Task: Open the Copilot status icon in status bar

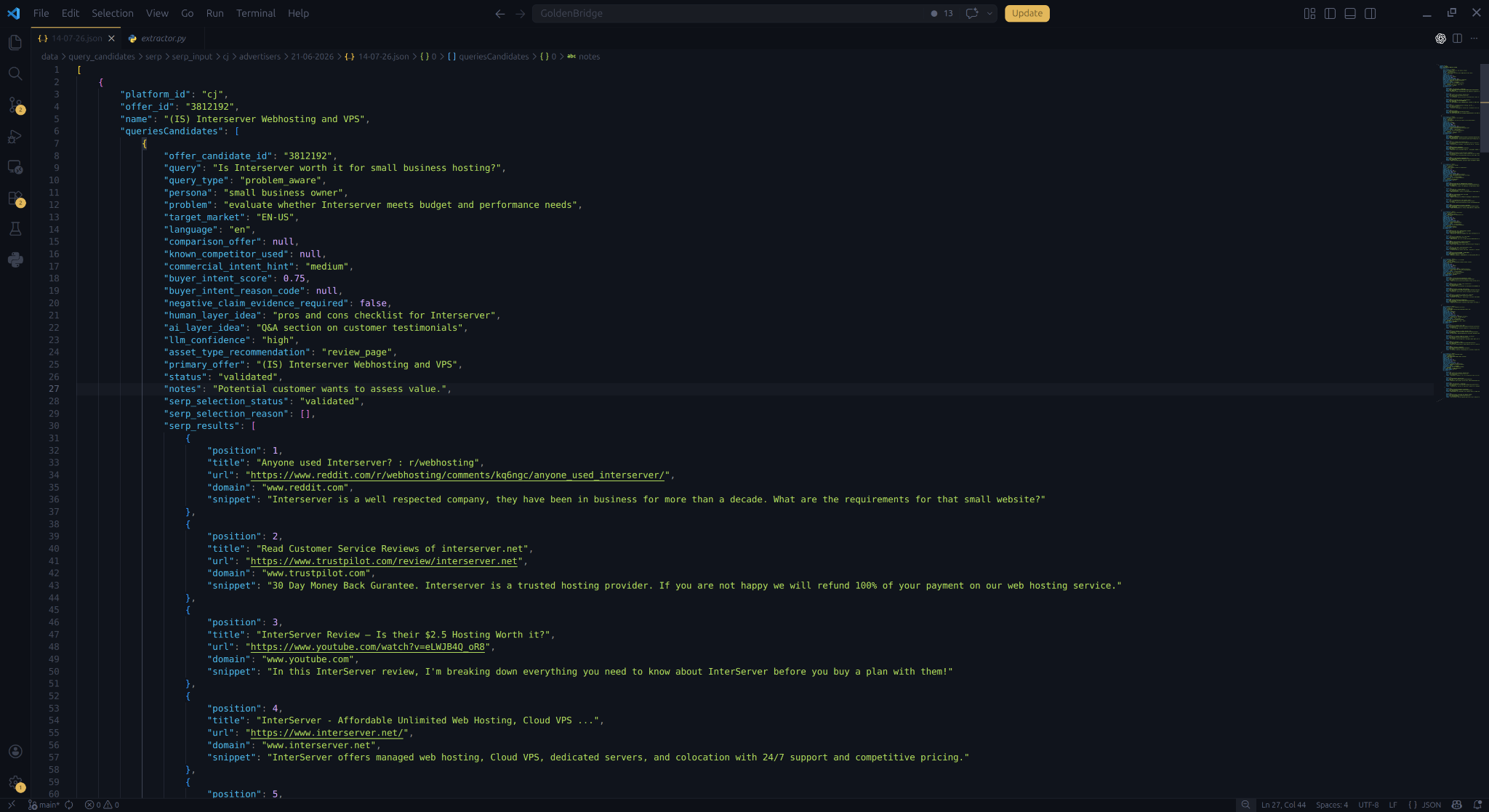Action: pyautogui.click(x=1456, y=805)
